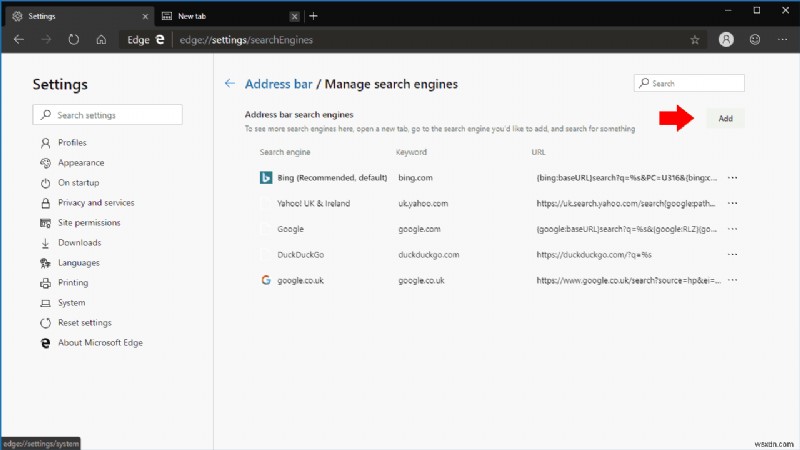Click the URL column header
The width and height of the screenshot is (800, 450).
tap(538, 152)
